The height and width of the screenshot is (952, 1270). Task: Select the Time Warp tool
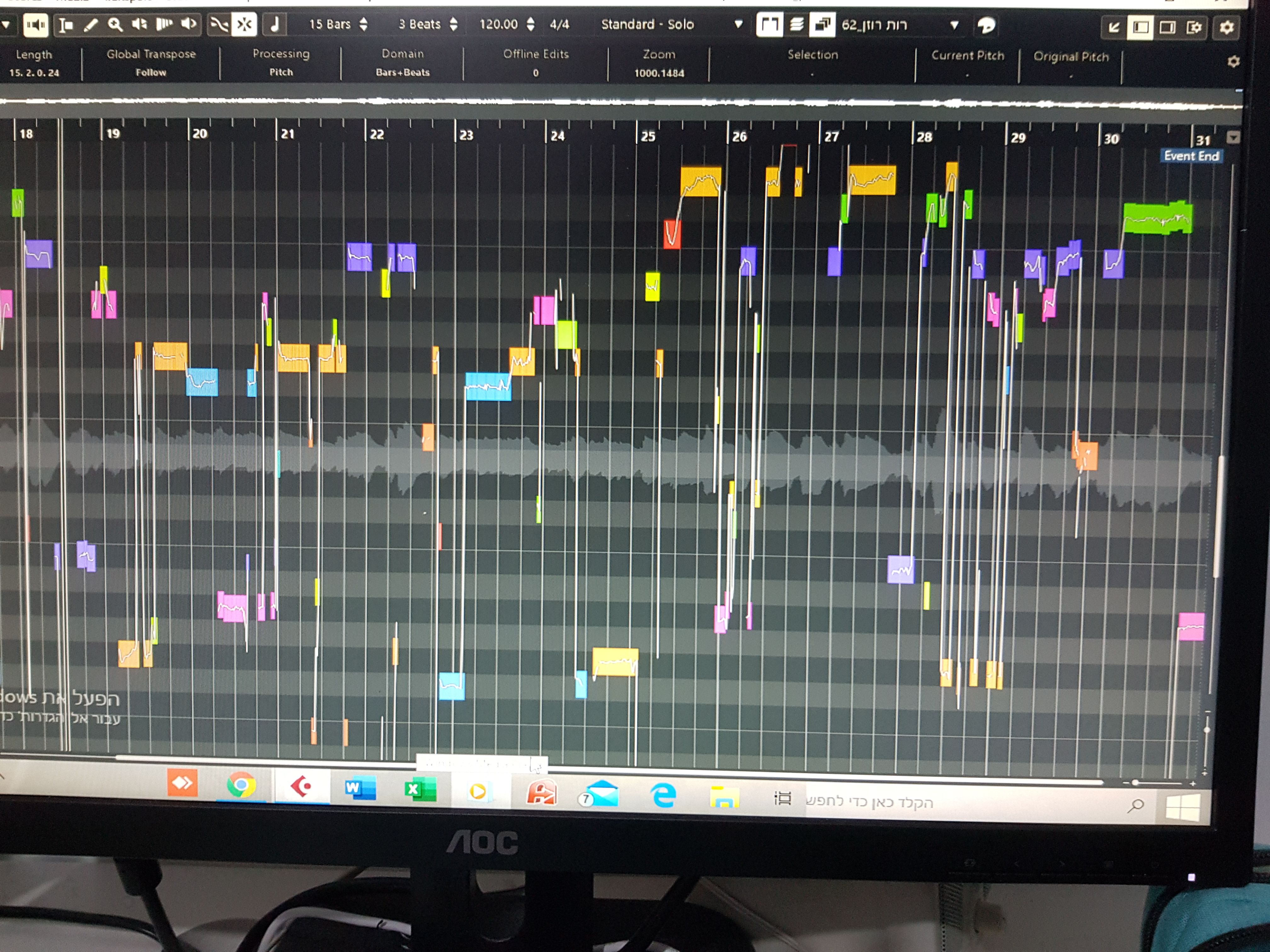tap(165, 24)
